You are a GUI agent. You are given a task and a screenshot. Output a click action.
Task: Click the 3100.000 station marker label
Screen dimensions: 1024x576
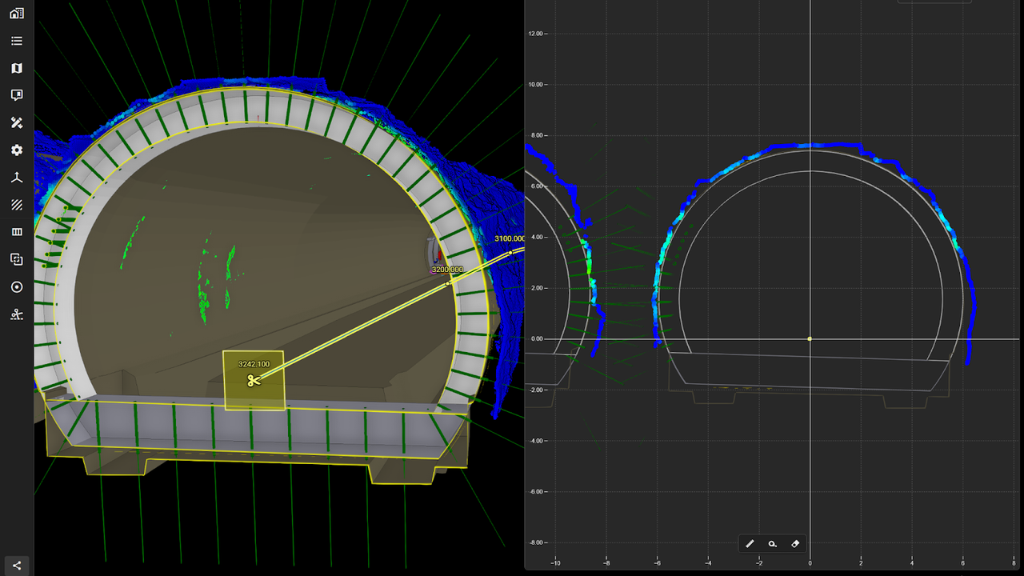tap(509, 239)
